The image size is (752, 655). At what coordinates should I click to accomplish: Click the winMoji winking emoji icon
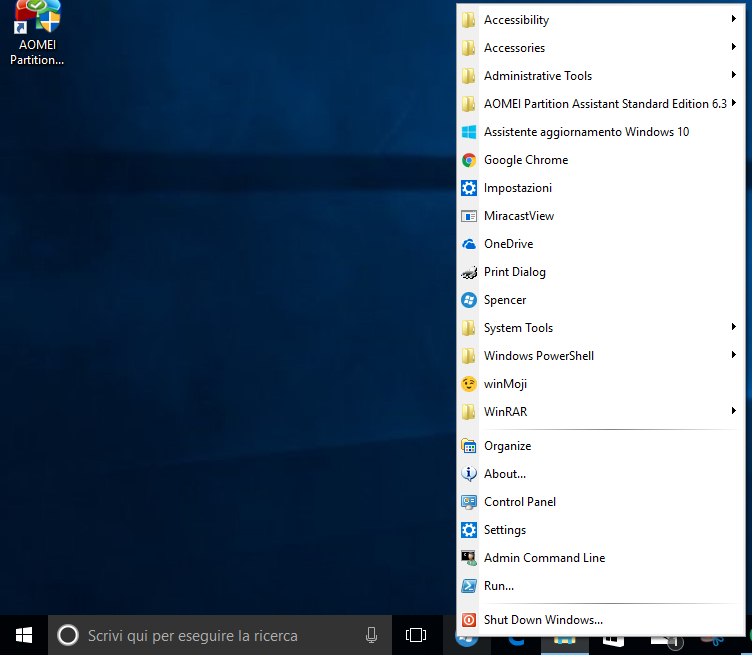tap(469, 384)
